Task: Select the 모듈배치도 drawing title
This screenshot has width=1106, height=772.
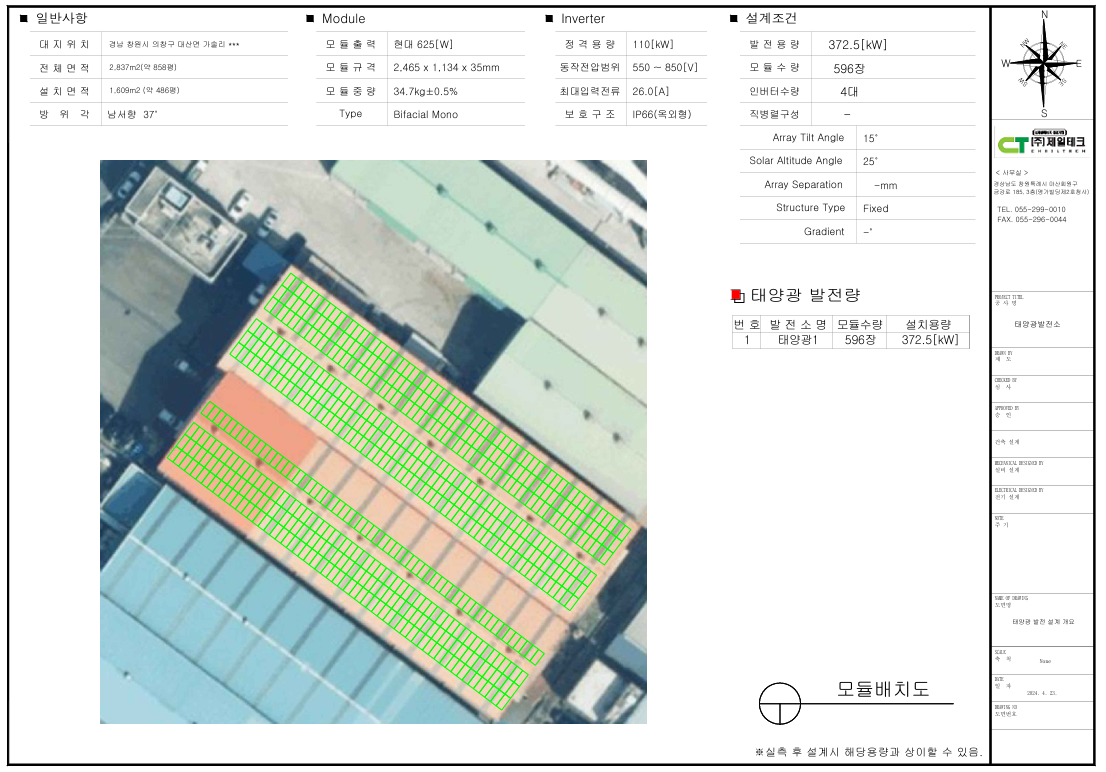Action: tap(883, 690)
